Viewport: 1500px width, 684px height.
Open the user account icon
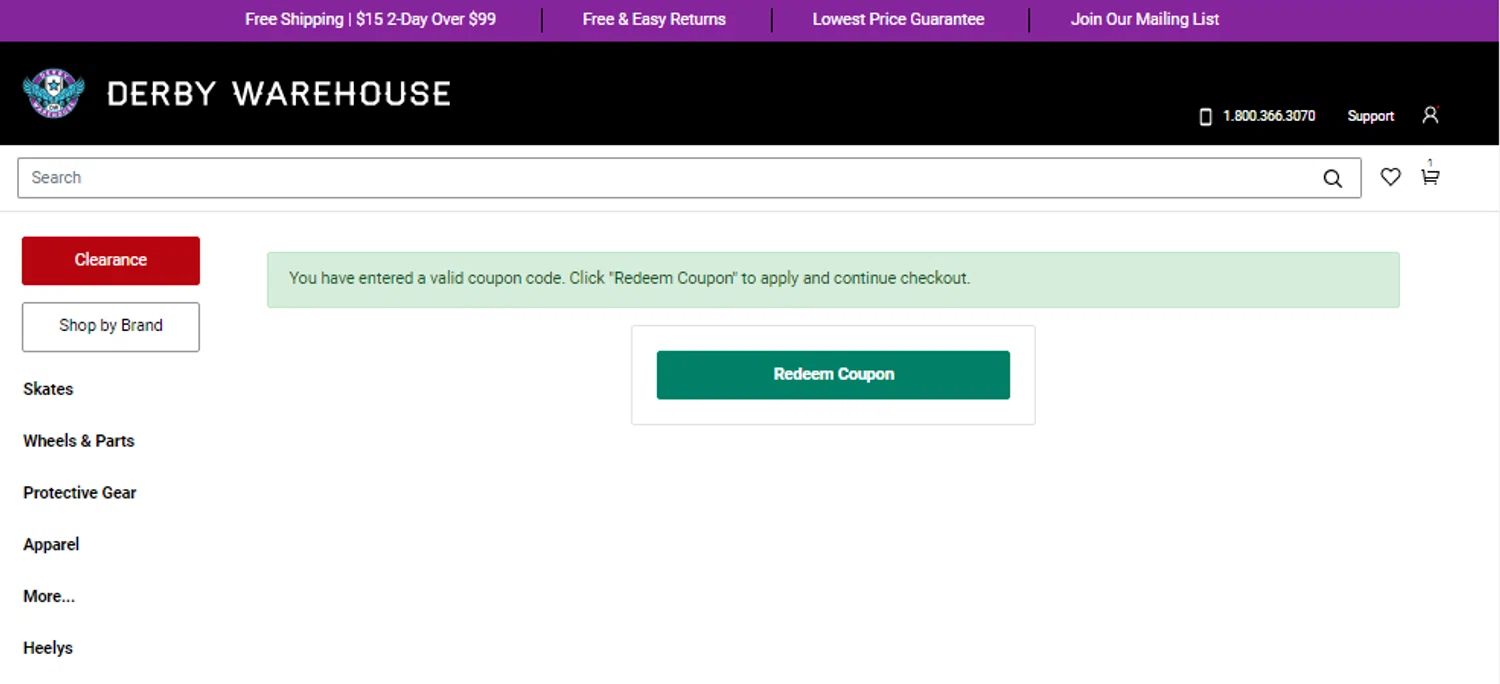tap(1430, 115)
